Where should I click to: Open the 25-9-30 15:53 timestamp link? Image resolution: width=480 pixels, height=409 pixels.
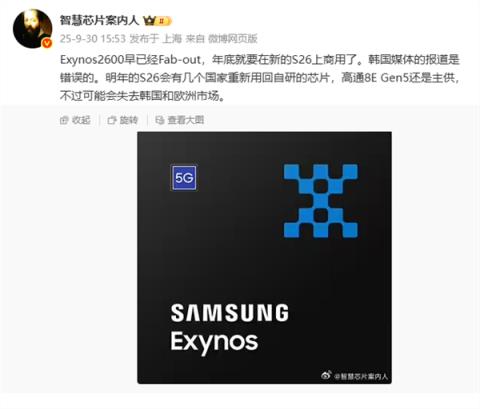(93, 39)
